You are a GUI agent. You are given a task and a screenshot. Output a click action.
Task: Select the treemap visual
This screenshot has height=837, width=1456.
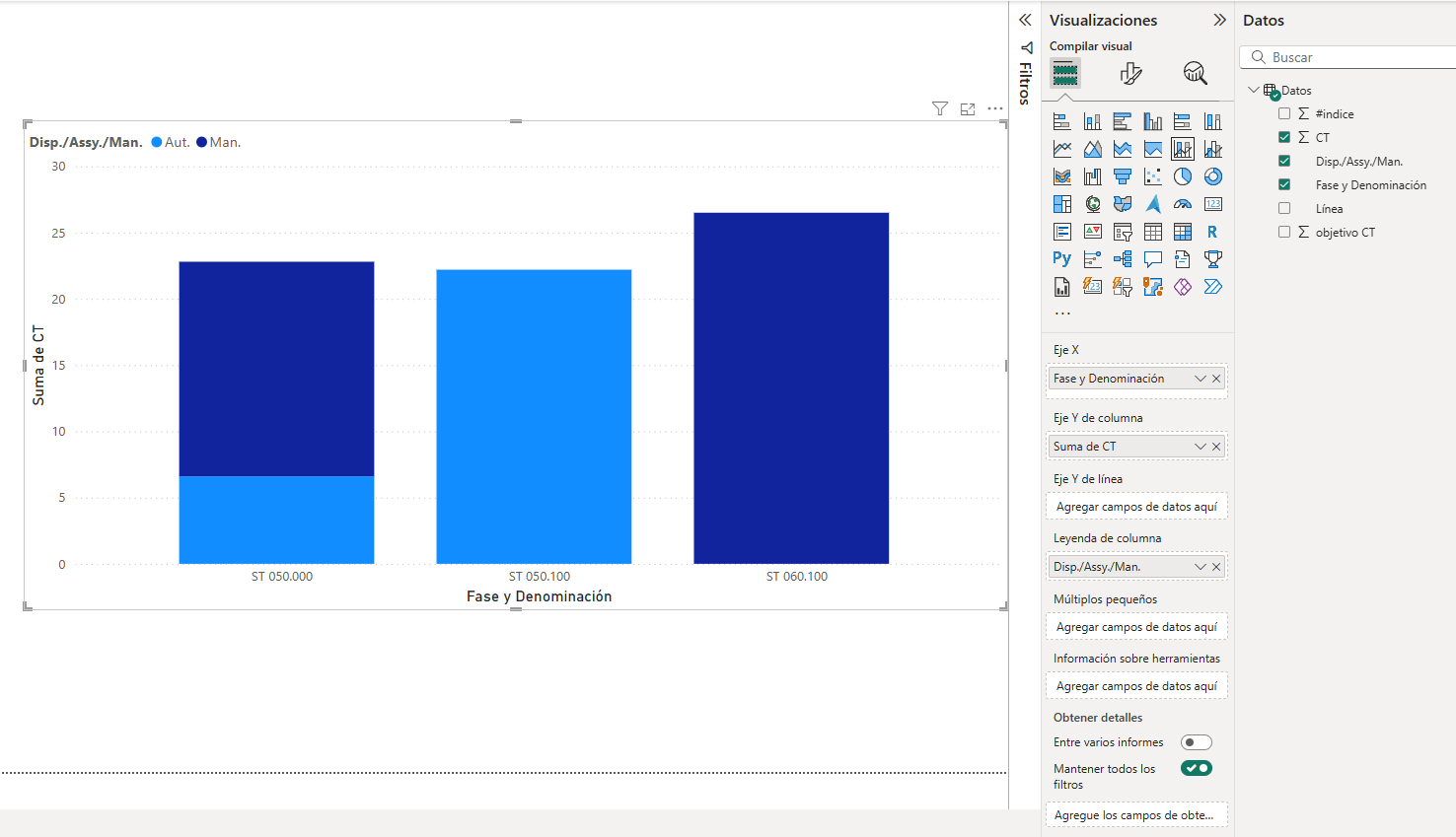(x=1062, y=204)
